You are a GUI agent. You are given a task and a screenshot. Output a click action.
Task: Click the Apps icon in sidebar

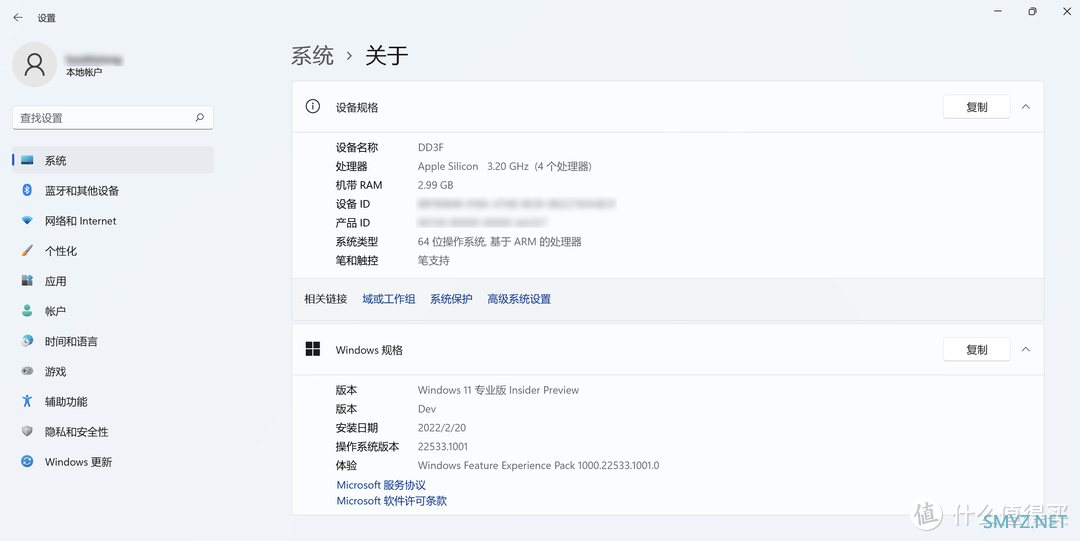point(27,280)
